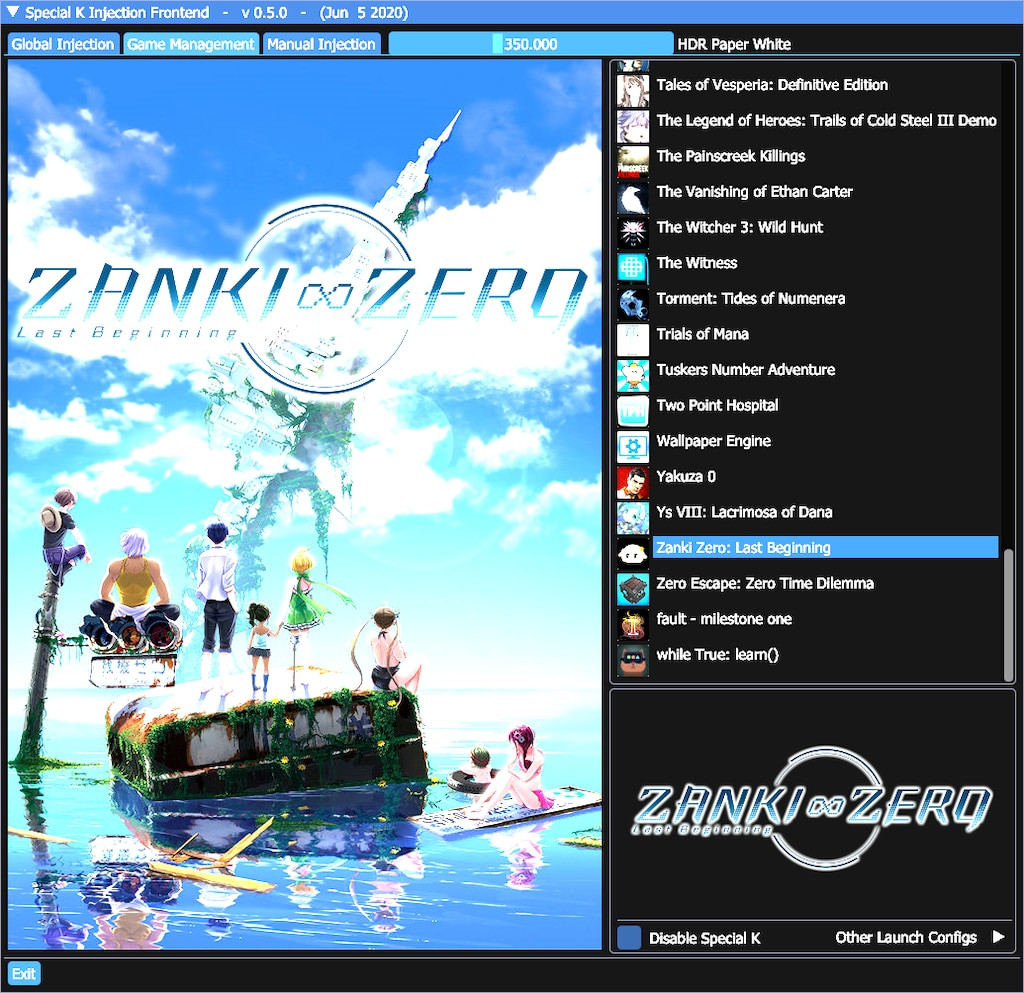Select Tuskers Number Adventure entry
This screenshot has width=1024, height=993.
(746, 370)
